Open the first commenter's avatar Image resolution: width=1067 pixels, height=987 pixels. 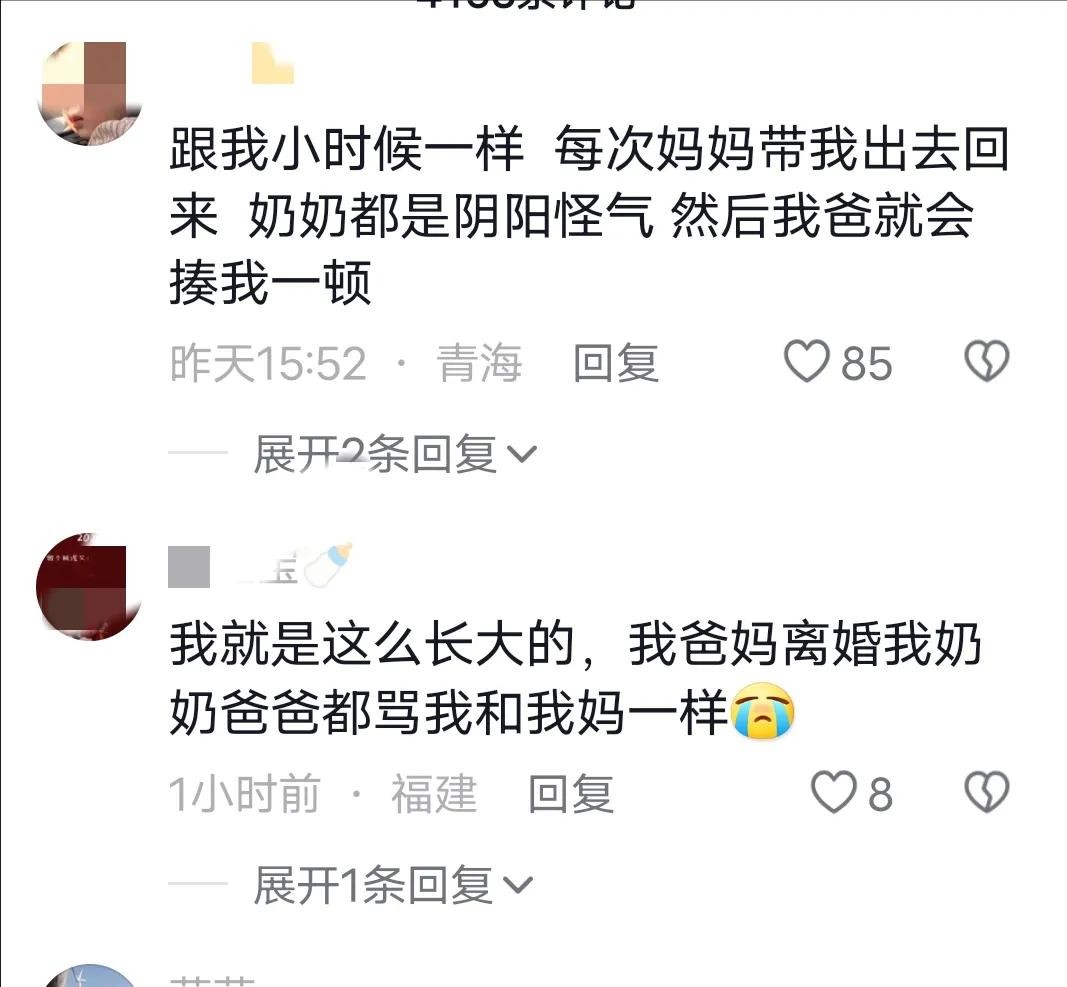tap(89, 93)
